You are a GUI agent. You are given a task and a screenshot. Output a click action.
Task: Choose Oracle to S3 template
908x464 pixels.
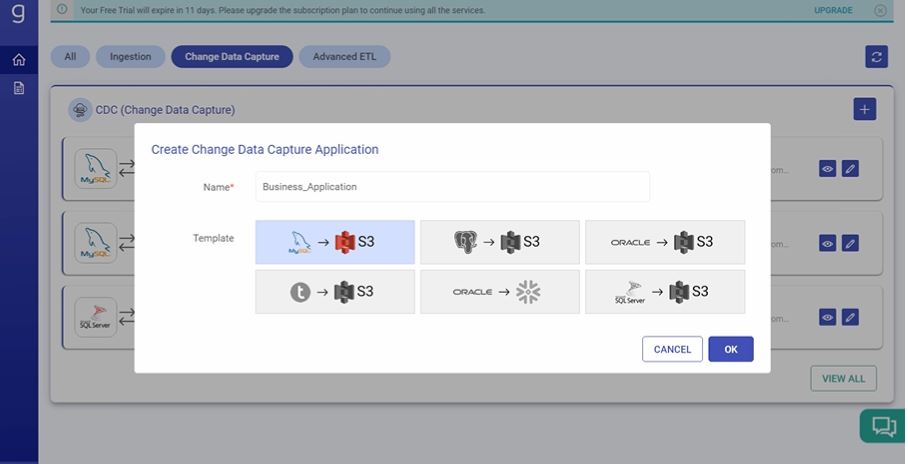tap(665, 242)
